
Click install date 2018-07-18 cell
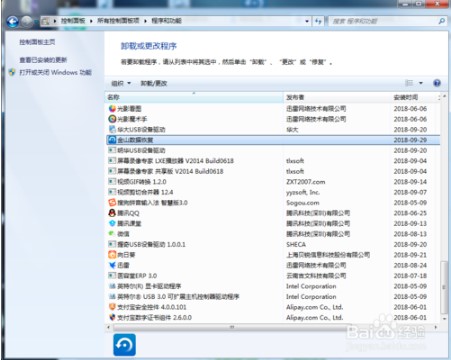coord(410,276)
